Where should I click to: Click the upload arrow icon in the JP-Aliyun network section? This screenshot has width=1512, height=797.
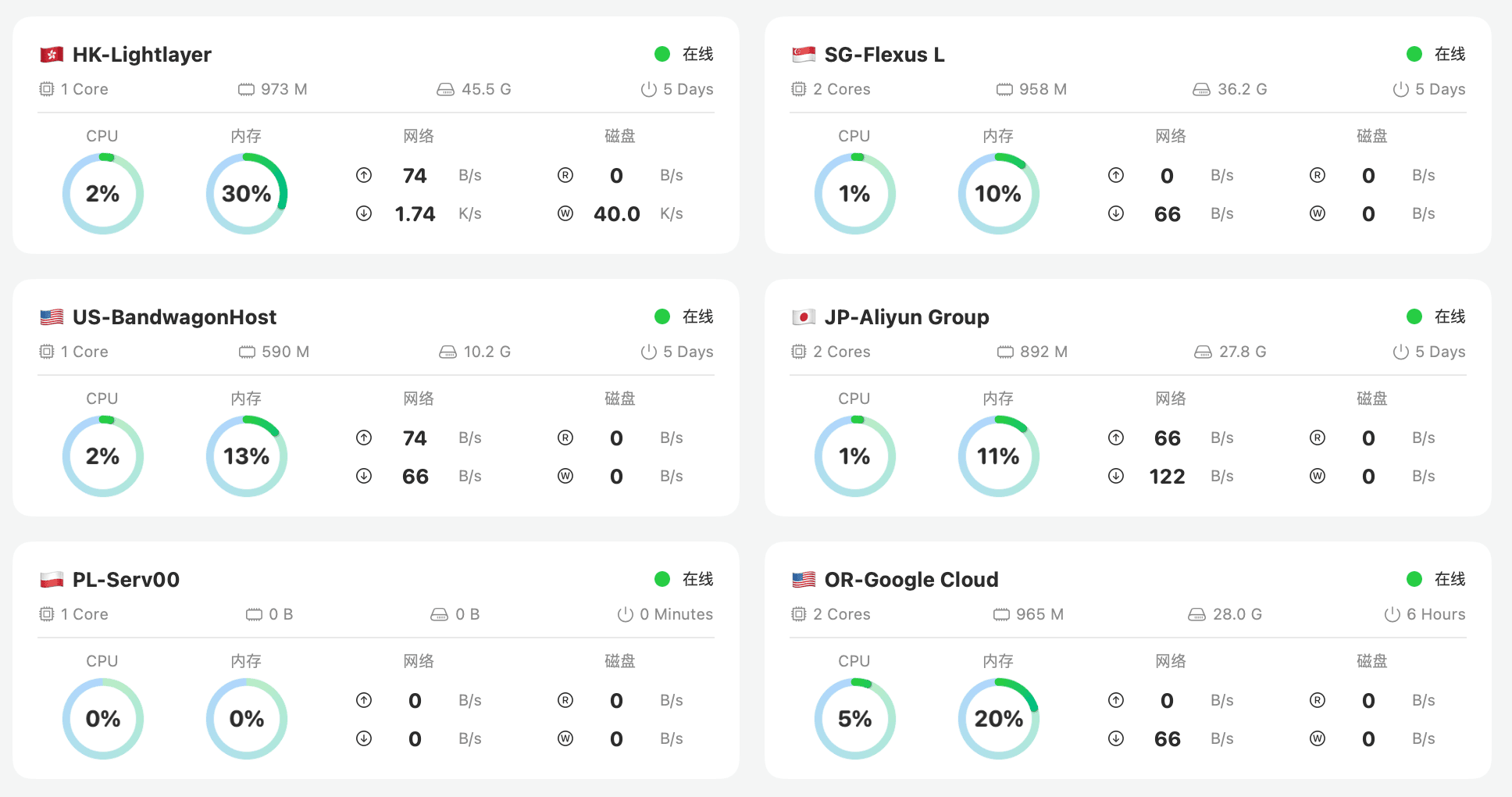click(1116, 438)
